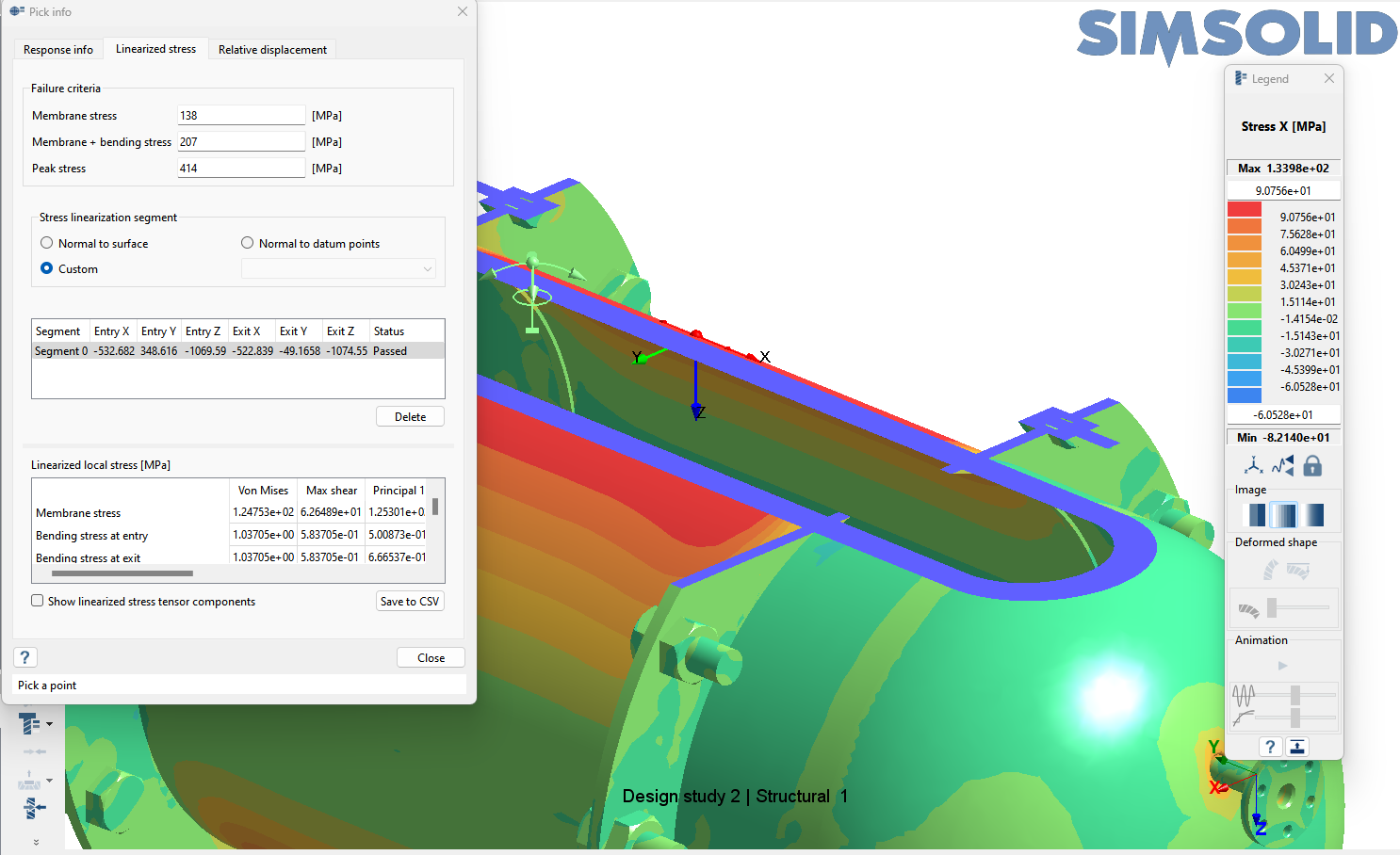
Task: Click the Save to CSV button
Action: [410, 601]
